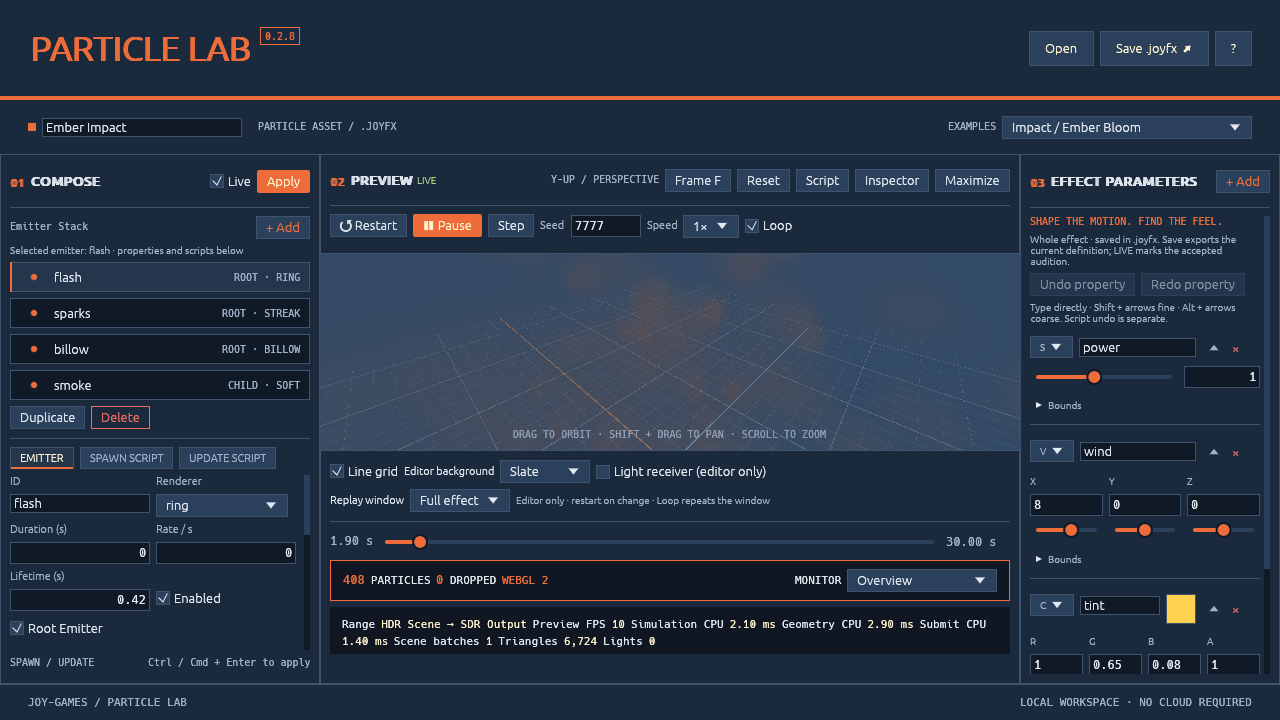
Task: Enable Light receiver (editor only)
Action: (x=603, y=471)
